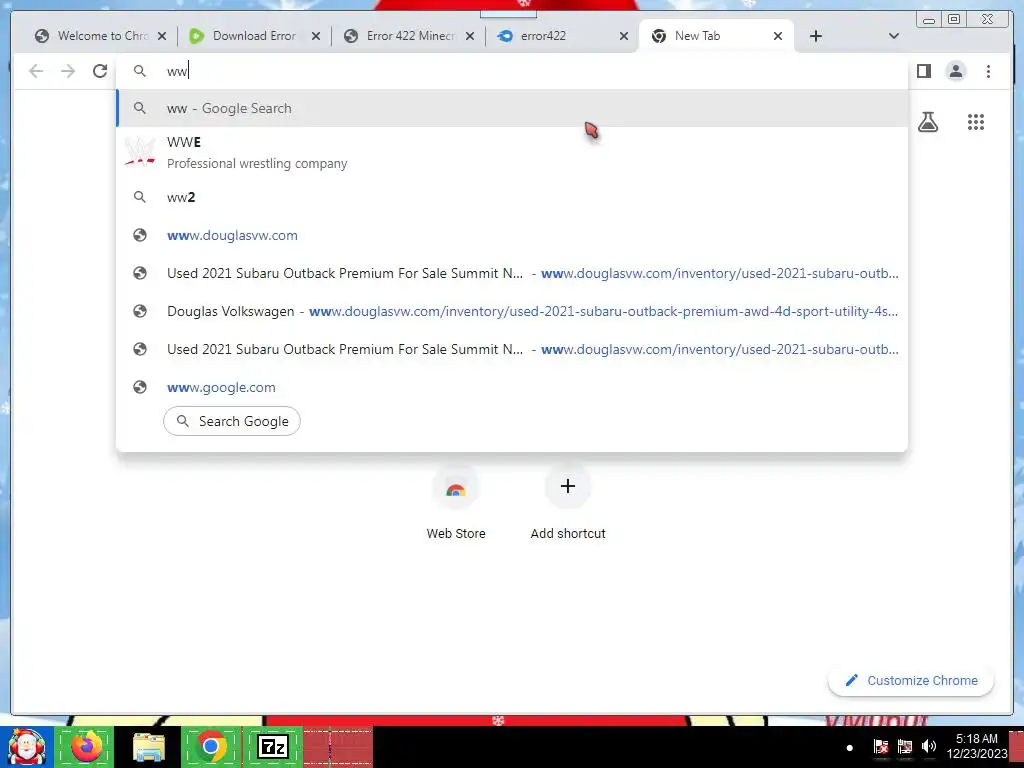1024x768 pixels.
Task: Close the Error 422 Minecraft tab
Action: pyautogui.click(x=470, y=37)
